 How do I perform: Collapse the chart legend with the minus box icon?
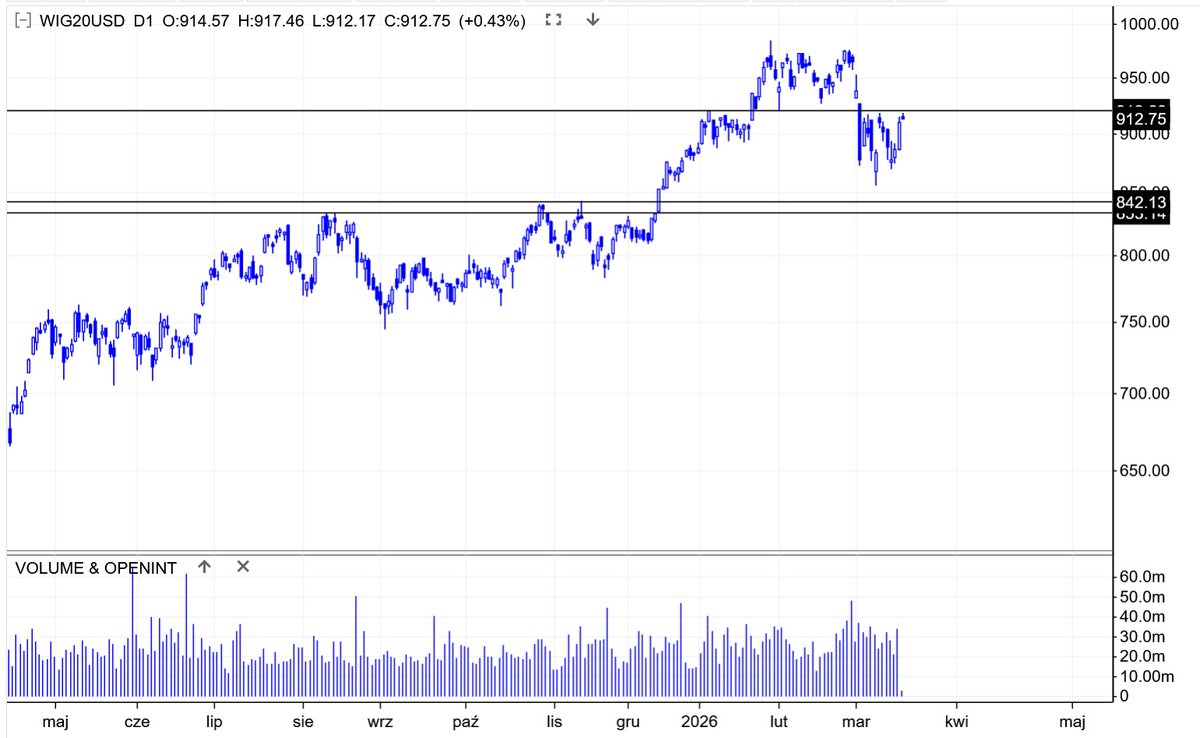24,20
